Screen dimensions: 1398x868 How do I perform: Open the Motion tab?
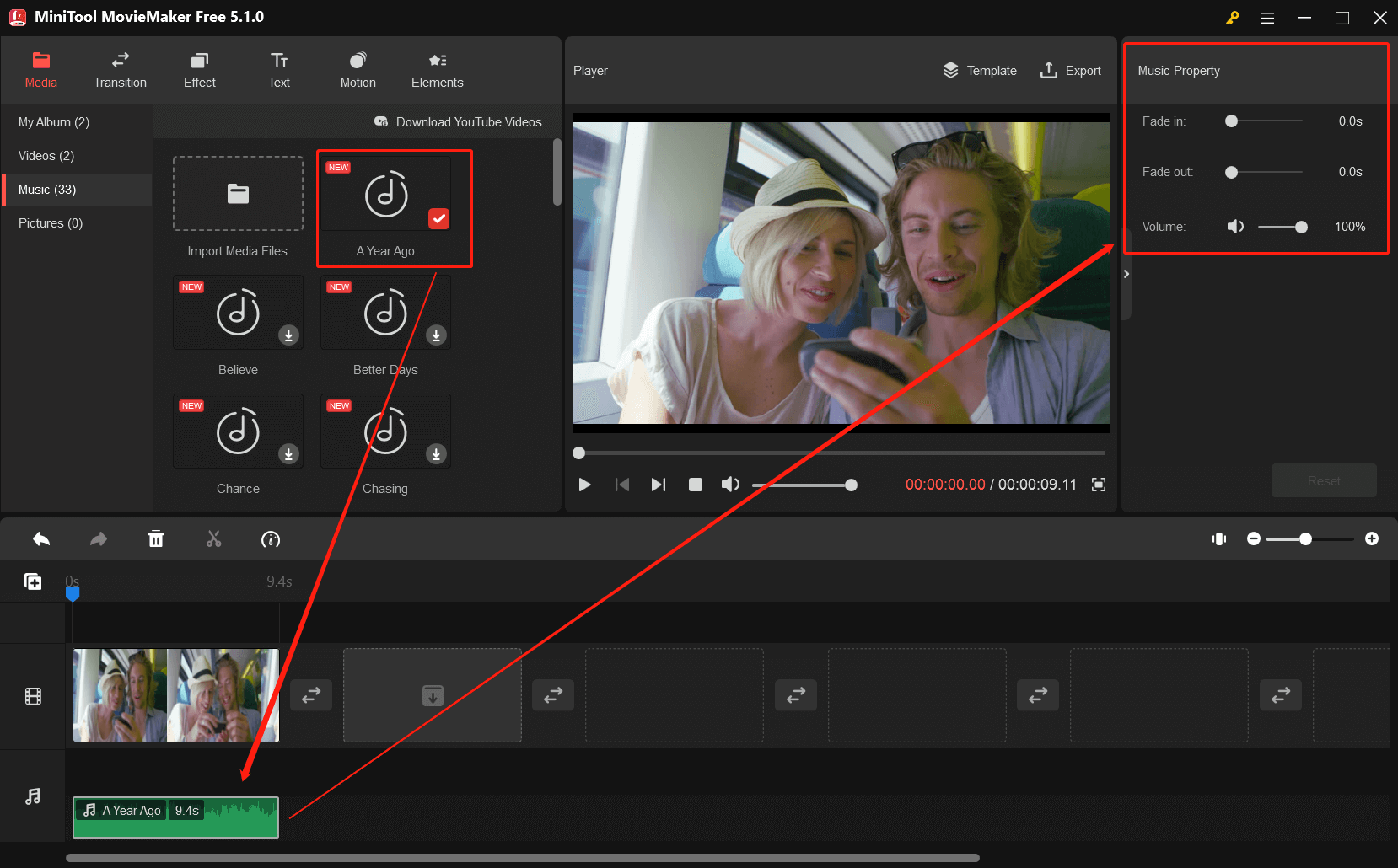click(358, 70)
